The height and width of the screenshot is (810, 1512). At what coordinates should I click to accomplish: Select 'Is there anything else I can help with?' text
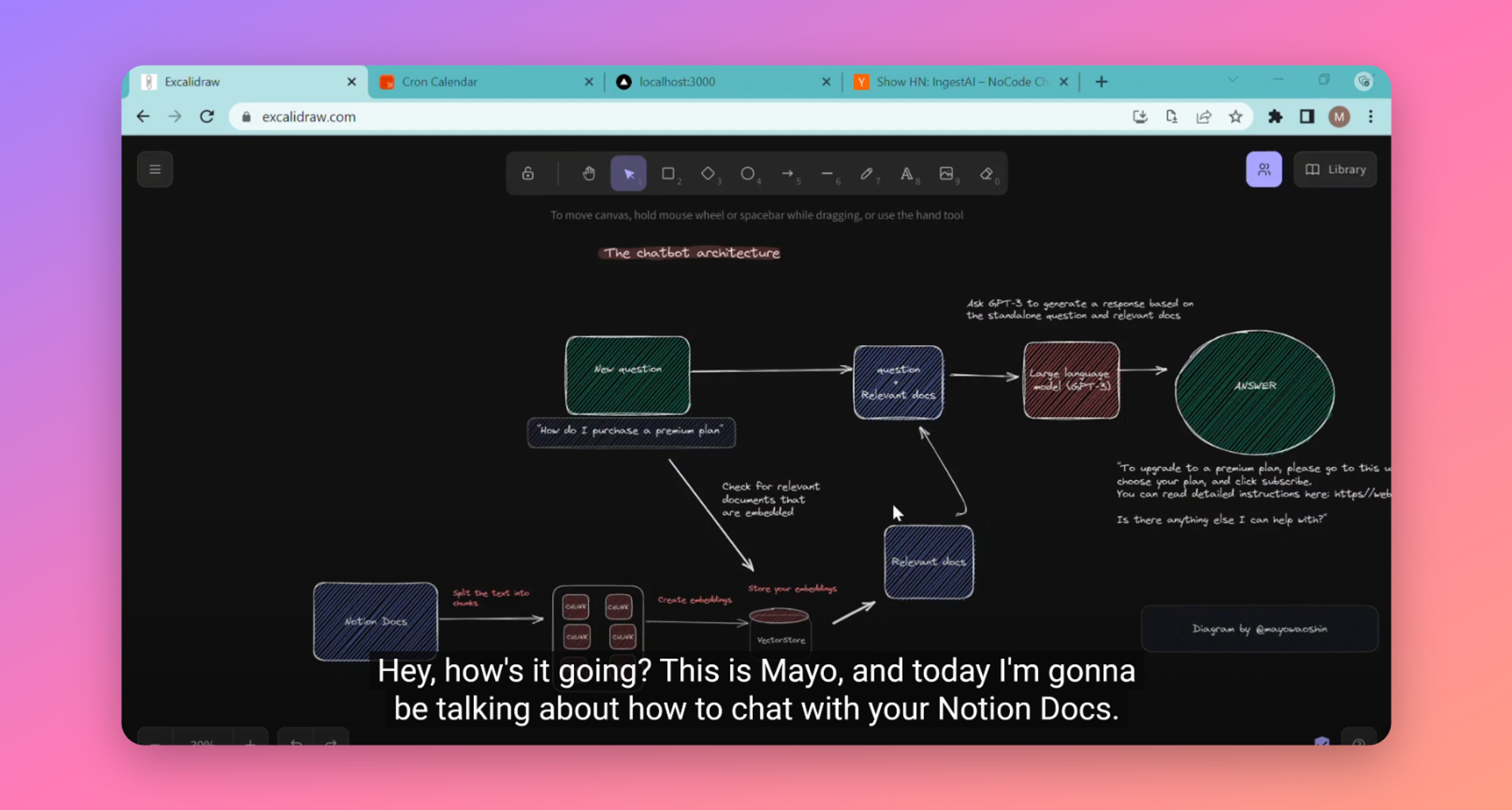click(x=1221, y=520)
